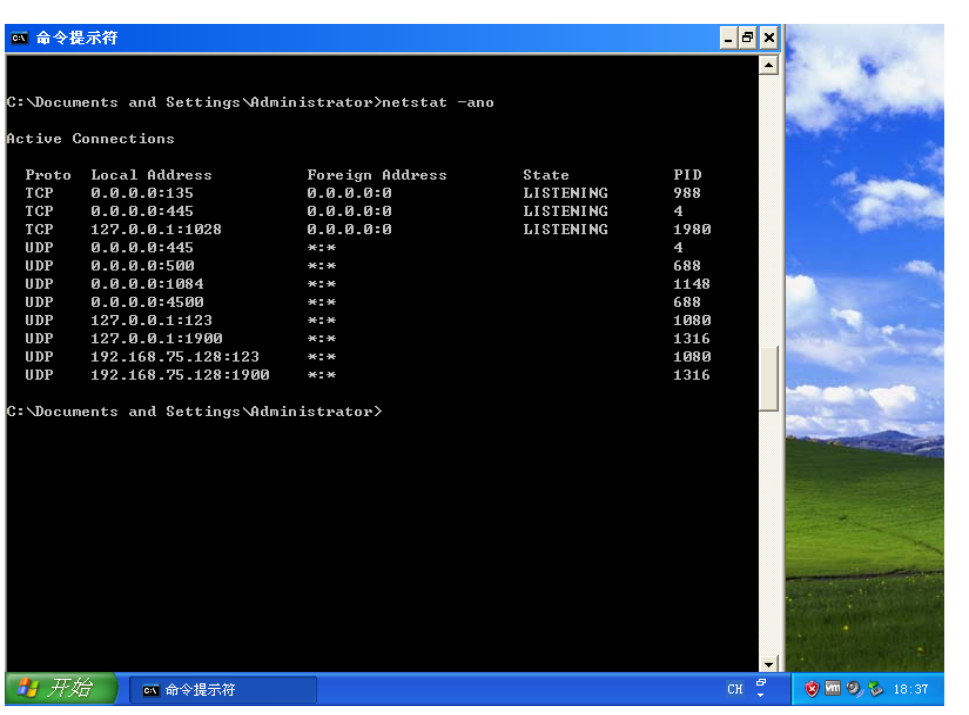Click PID 1080 in the 192.168.75.128:123 row
969x715 pixels.
[x=692, y=357]
